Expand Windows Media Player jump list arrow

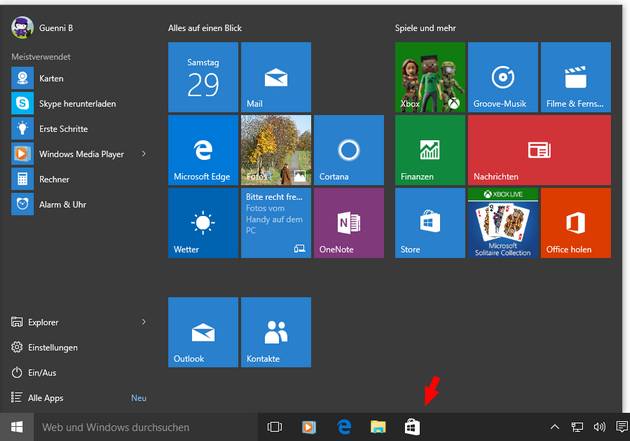click(144, 154)
